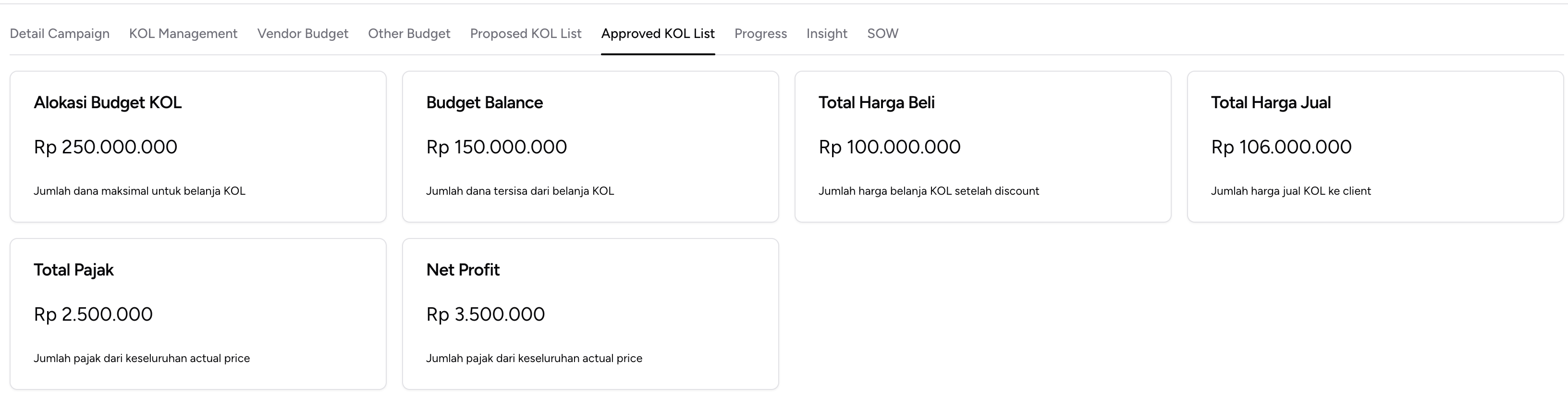Select the Approved KOL List tab
This screenshot has height=401, width=1568.
tap(657, 34)
